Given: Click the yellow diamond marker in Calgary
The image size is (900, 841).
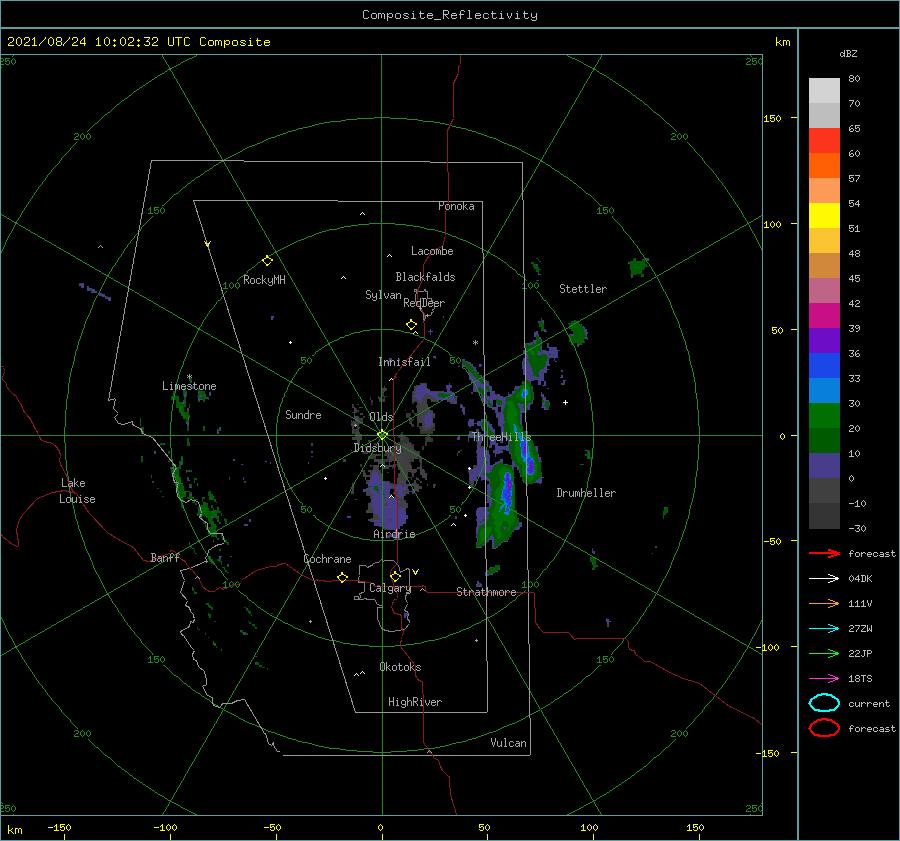Looking at the screenshot, I should coord(395,576).
